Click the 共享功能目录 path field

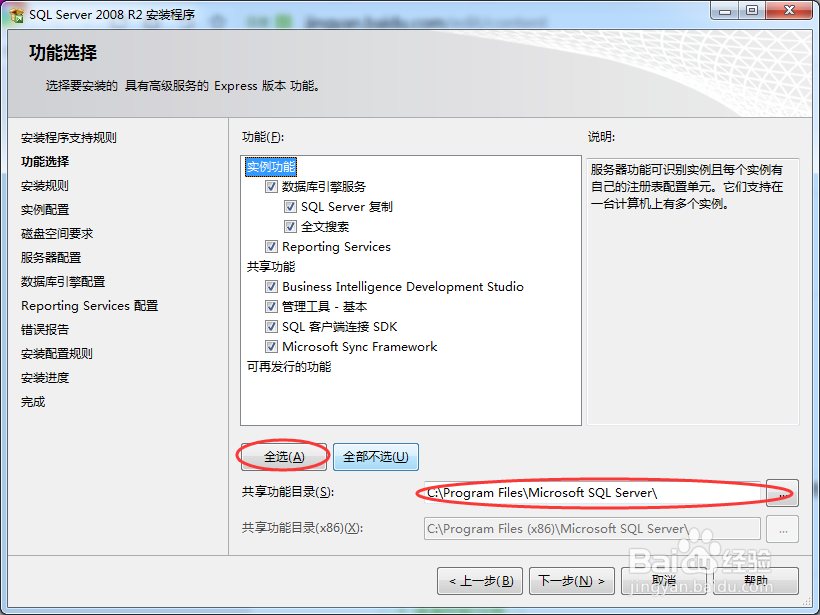592,493
